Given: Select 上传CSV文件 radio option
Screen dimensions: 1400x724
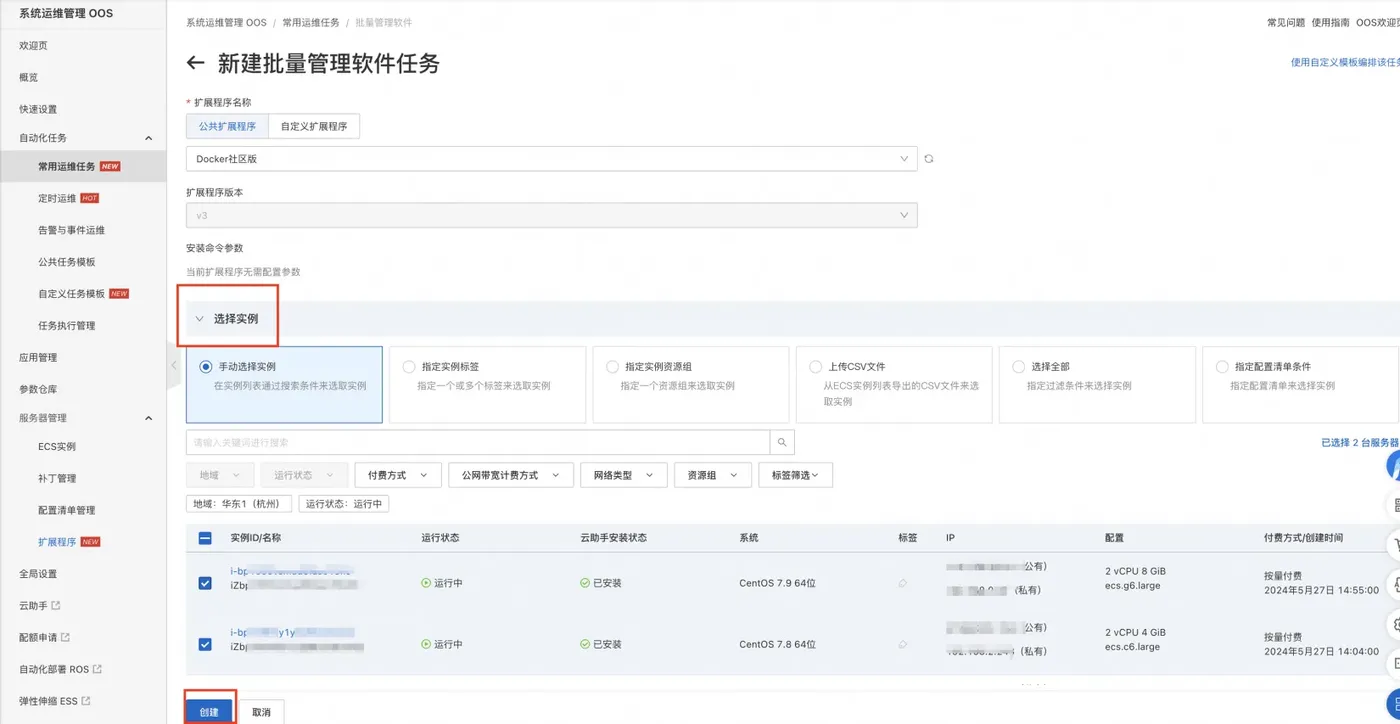Looking at the screenshot, I should tap(815, 367).
